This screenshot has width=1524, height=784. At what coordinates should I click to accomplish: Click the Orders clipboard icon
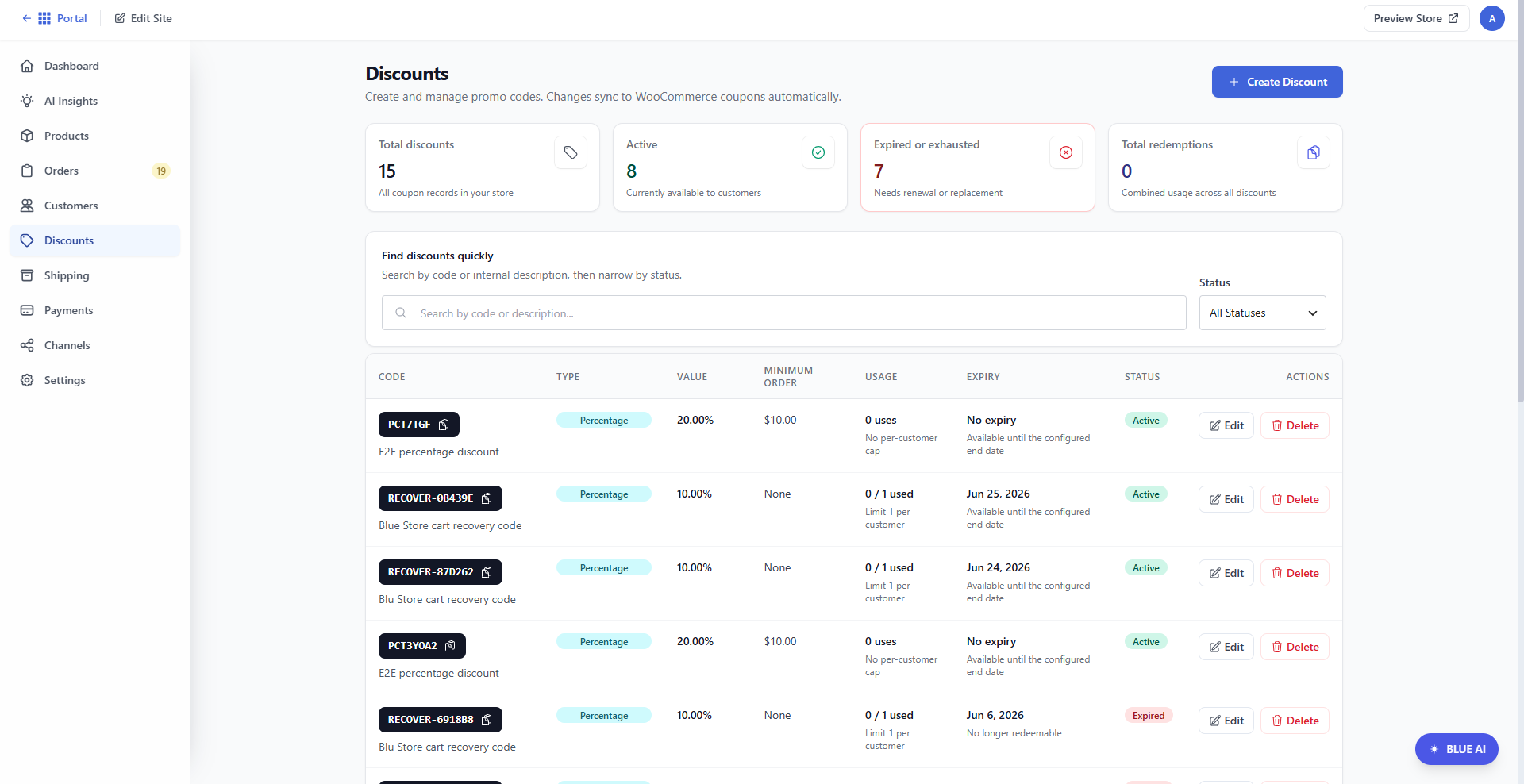coord(27,171)
